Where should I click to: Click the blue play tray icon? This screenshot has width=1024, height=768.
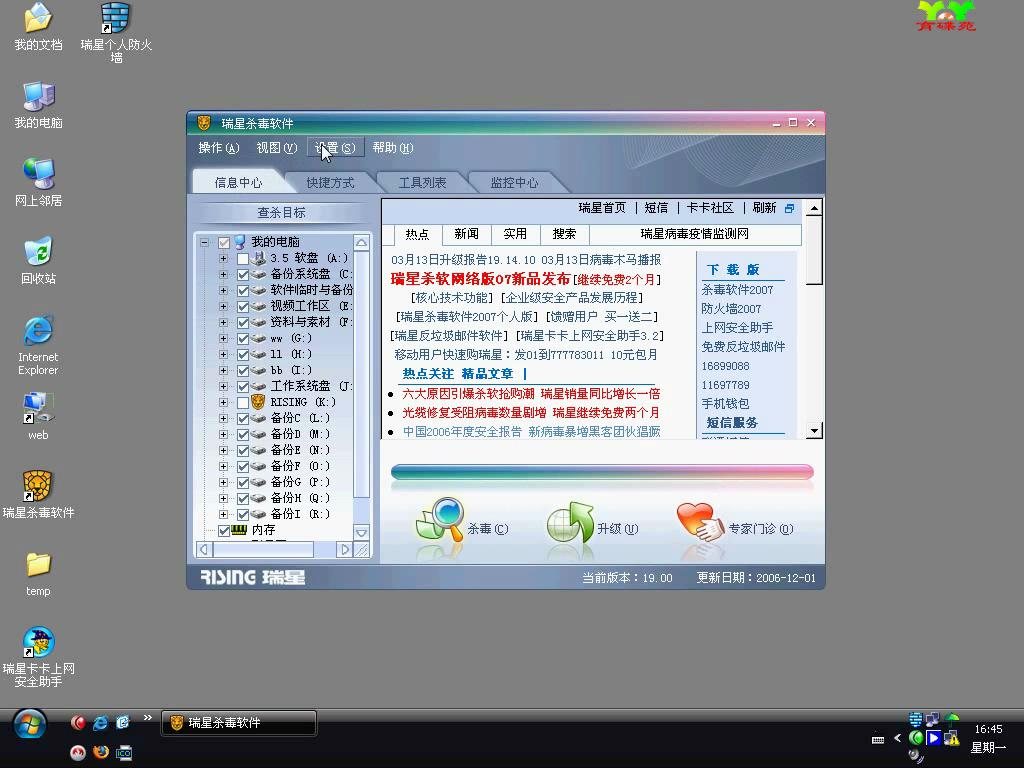pyautogui.click(x=934, y=738)
